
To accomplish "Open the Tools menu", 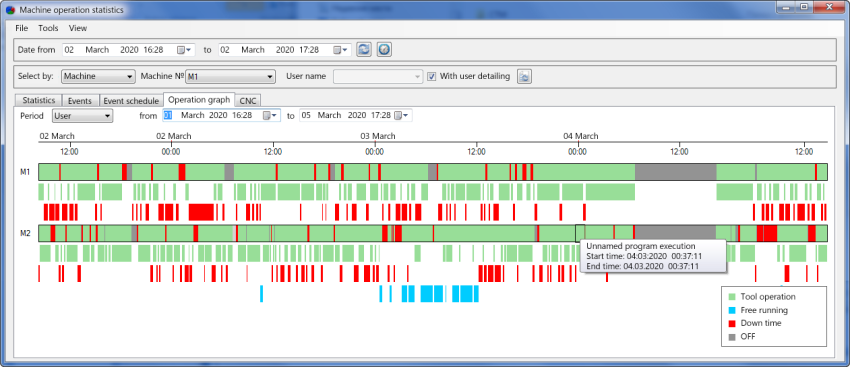I will [48, 28].
